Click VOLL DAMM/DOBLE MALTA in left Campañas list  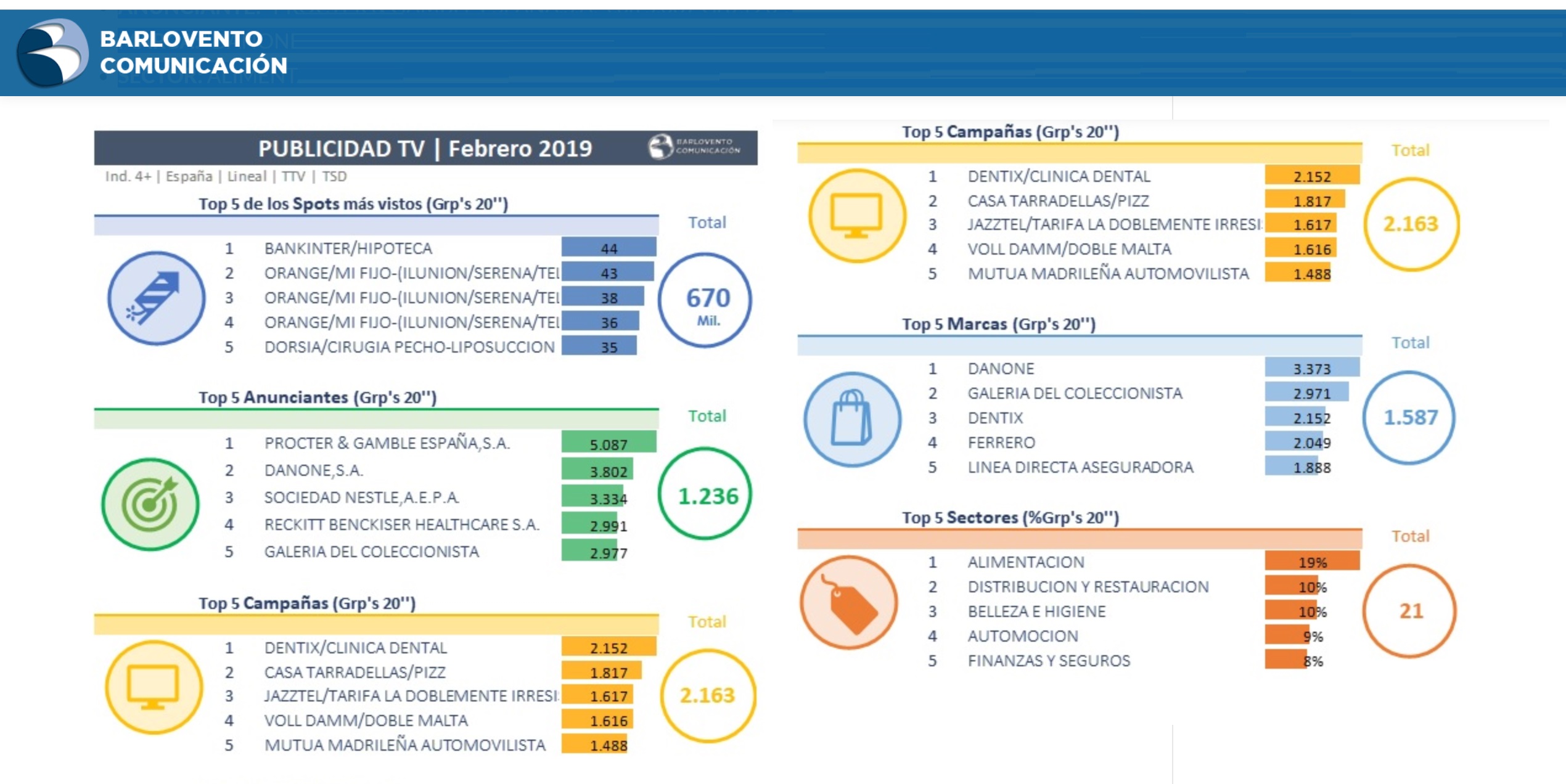[x=366, y=721]
